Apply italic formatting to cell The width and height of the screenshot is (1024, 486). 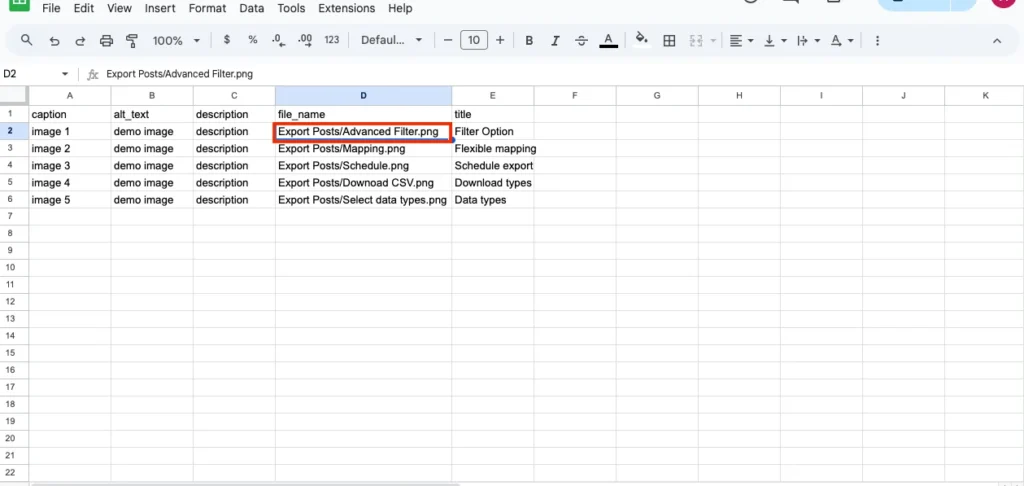(555, 41)
